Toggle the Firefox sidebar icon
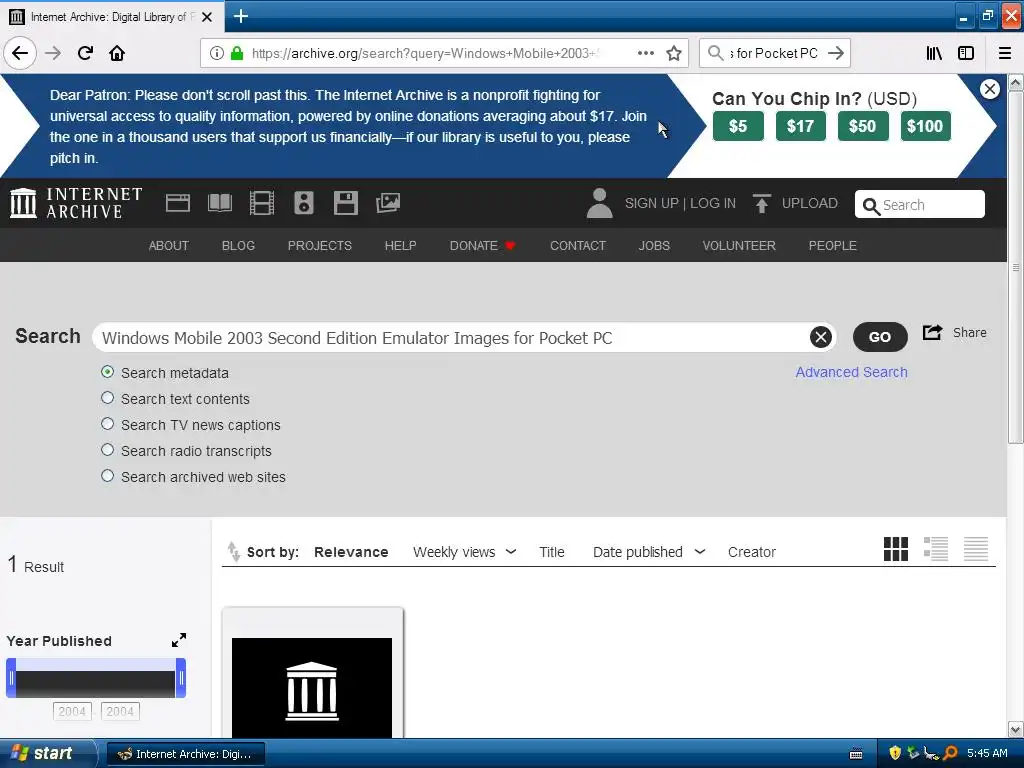1024x768 pixels. tap(966, 53)
